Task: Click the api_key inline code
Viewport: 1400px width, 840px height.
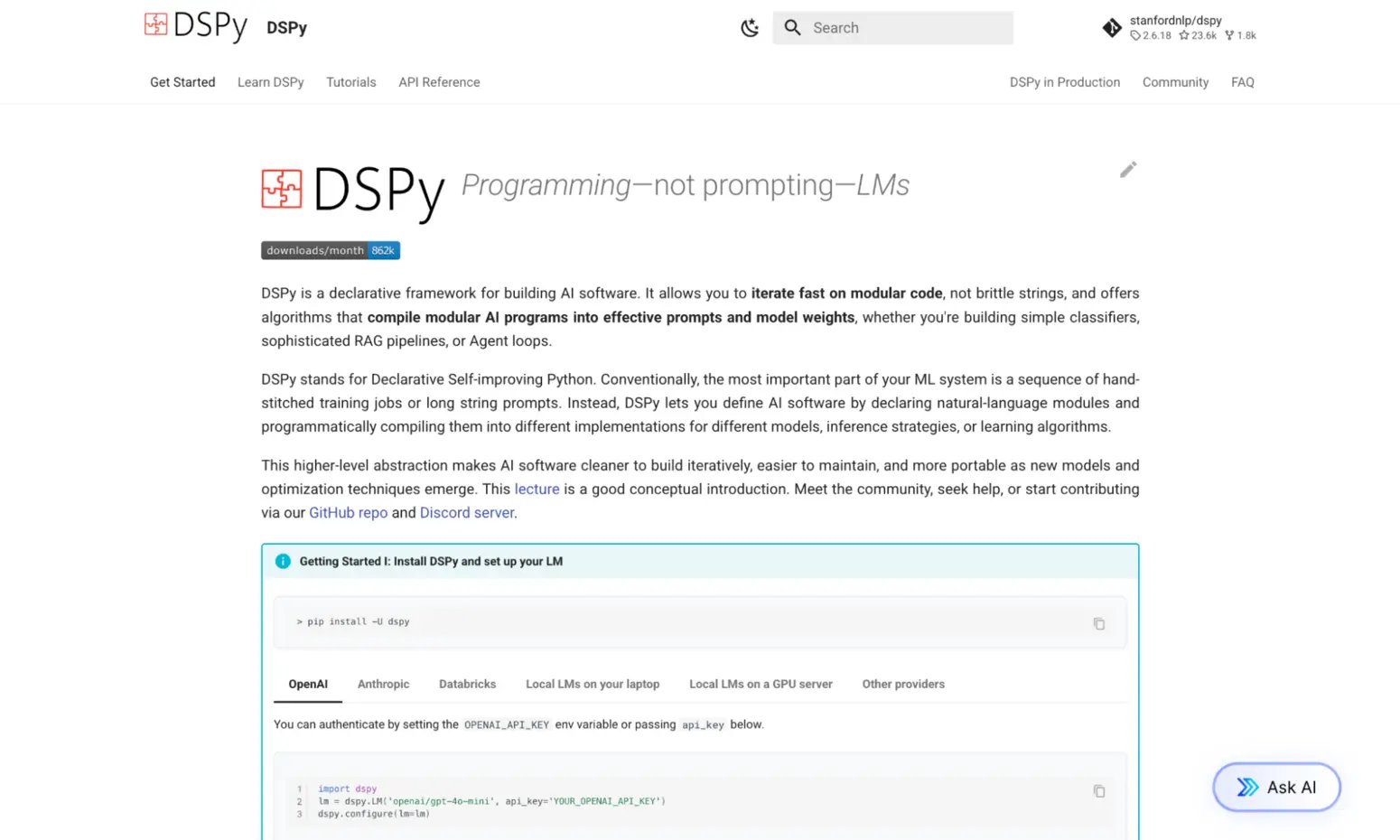Action: (703, 724)
